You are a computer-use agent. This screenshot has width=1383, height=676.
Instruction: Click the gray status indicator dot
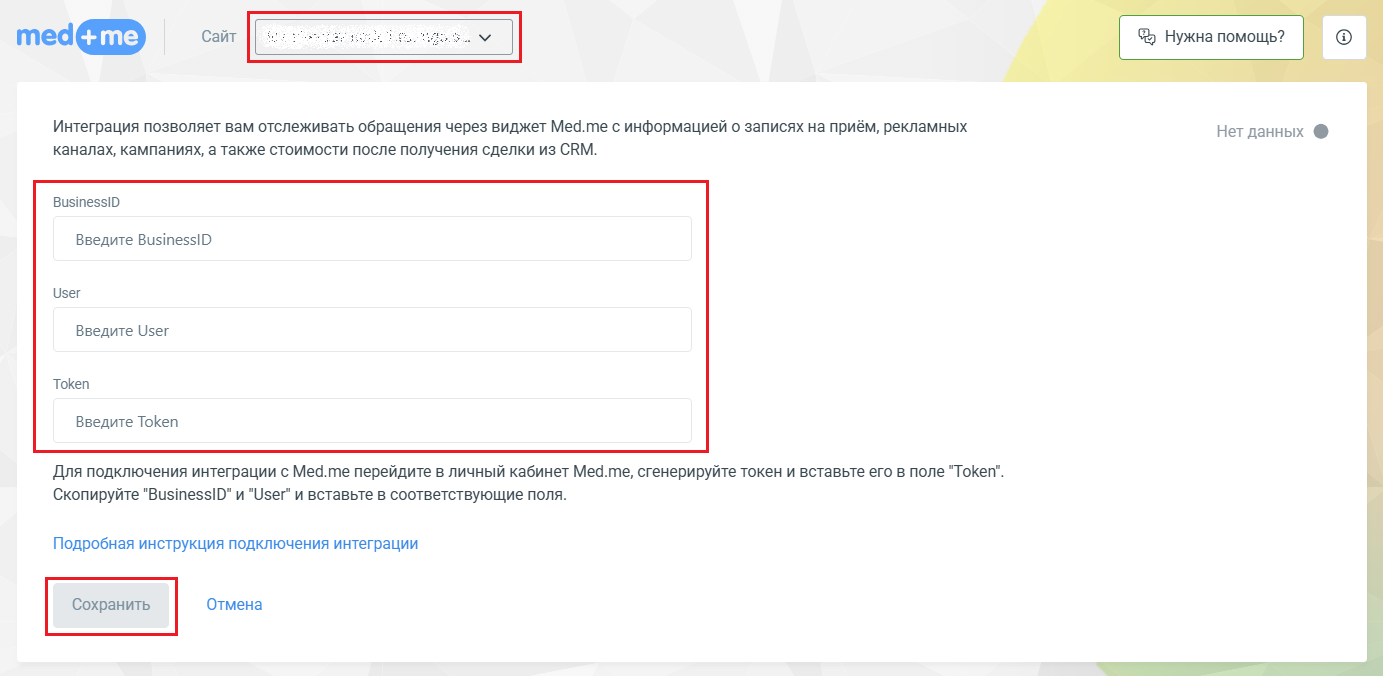click(x=1321, y=131)
